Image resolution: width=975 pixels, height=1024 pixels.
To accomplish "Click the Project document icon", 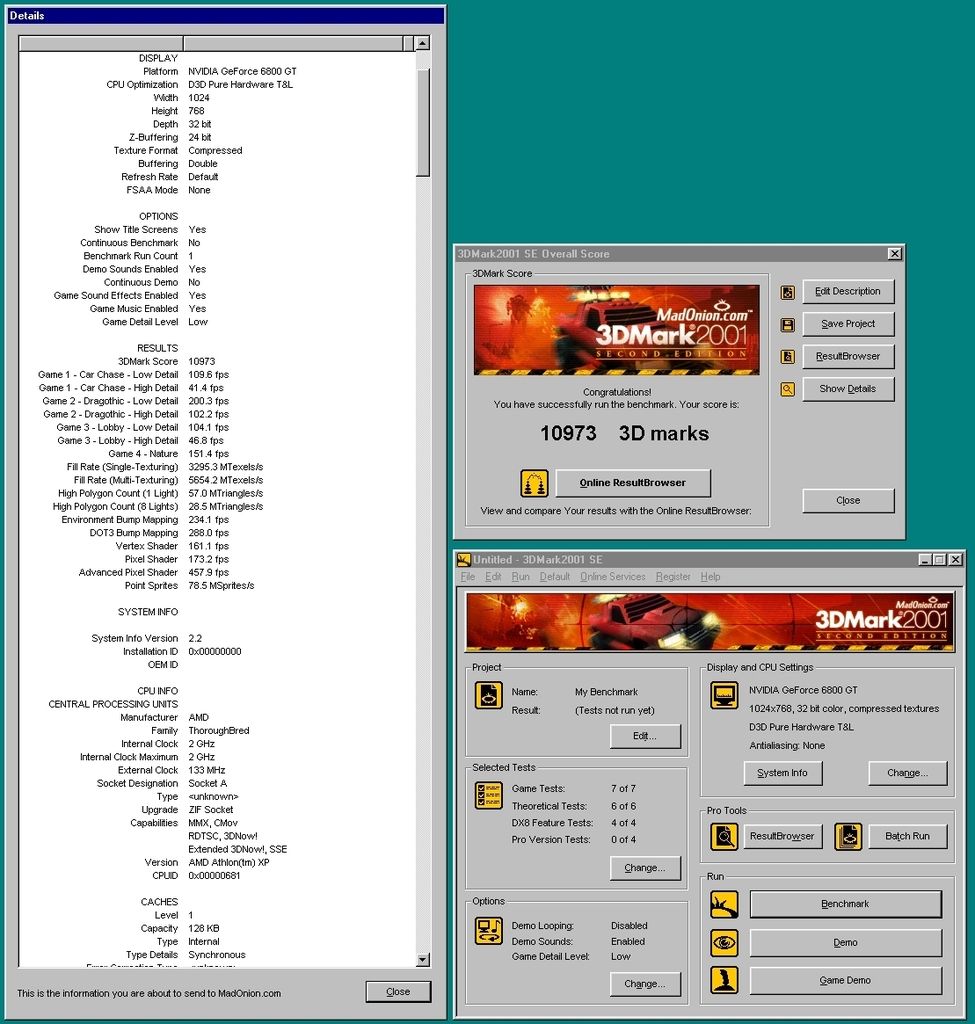I will click(488, 696).
